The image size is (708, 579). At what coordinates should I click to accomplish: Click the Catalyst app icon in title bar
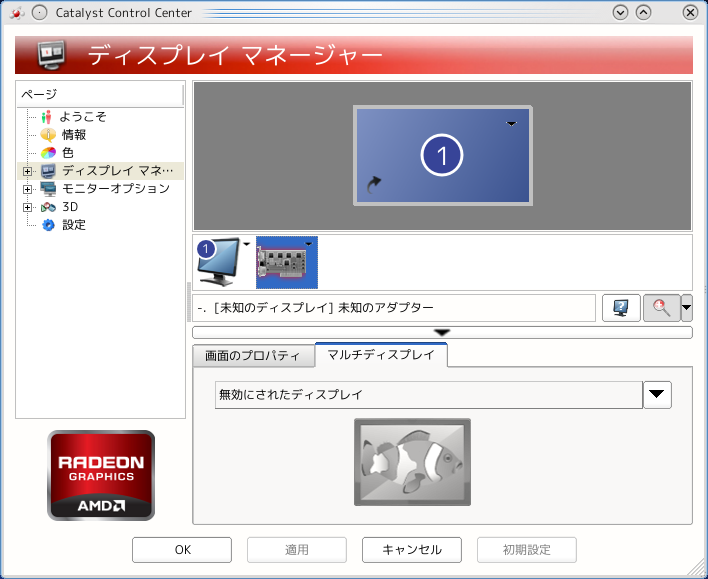17,13
